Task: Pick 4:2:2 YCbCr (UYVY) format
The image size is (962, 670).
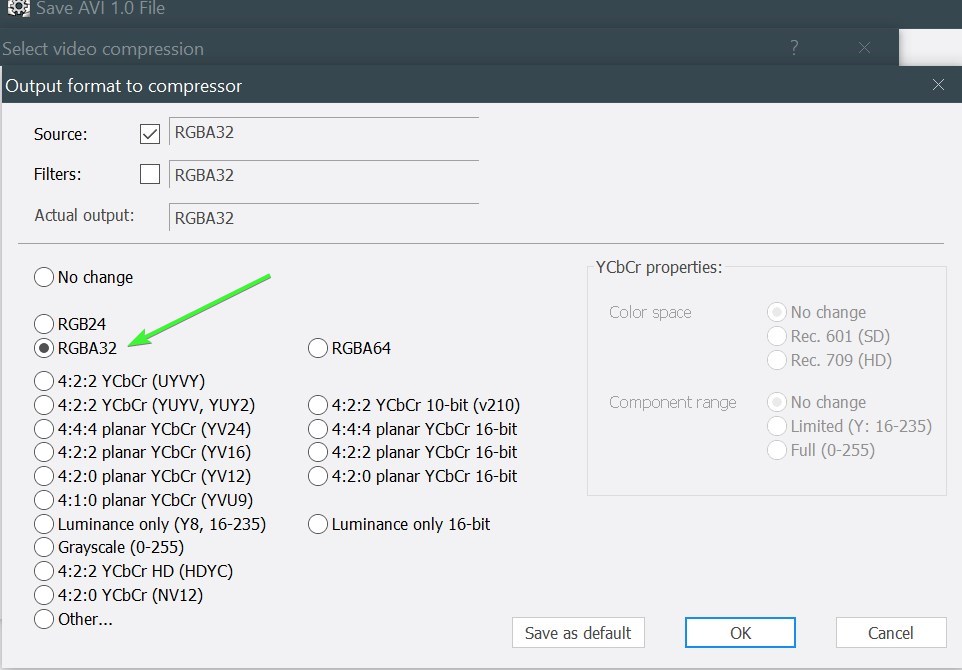Action: pos(44,381)
